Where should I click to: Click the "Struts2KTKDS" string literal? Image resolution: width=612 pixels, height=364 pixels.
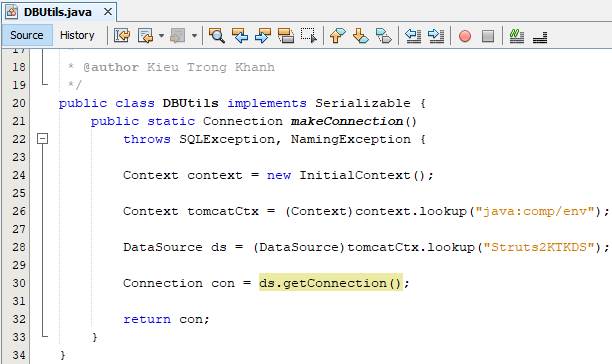[x=539, y=247]
